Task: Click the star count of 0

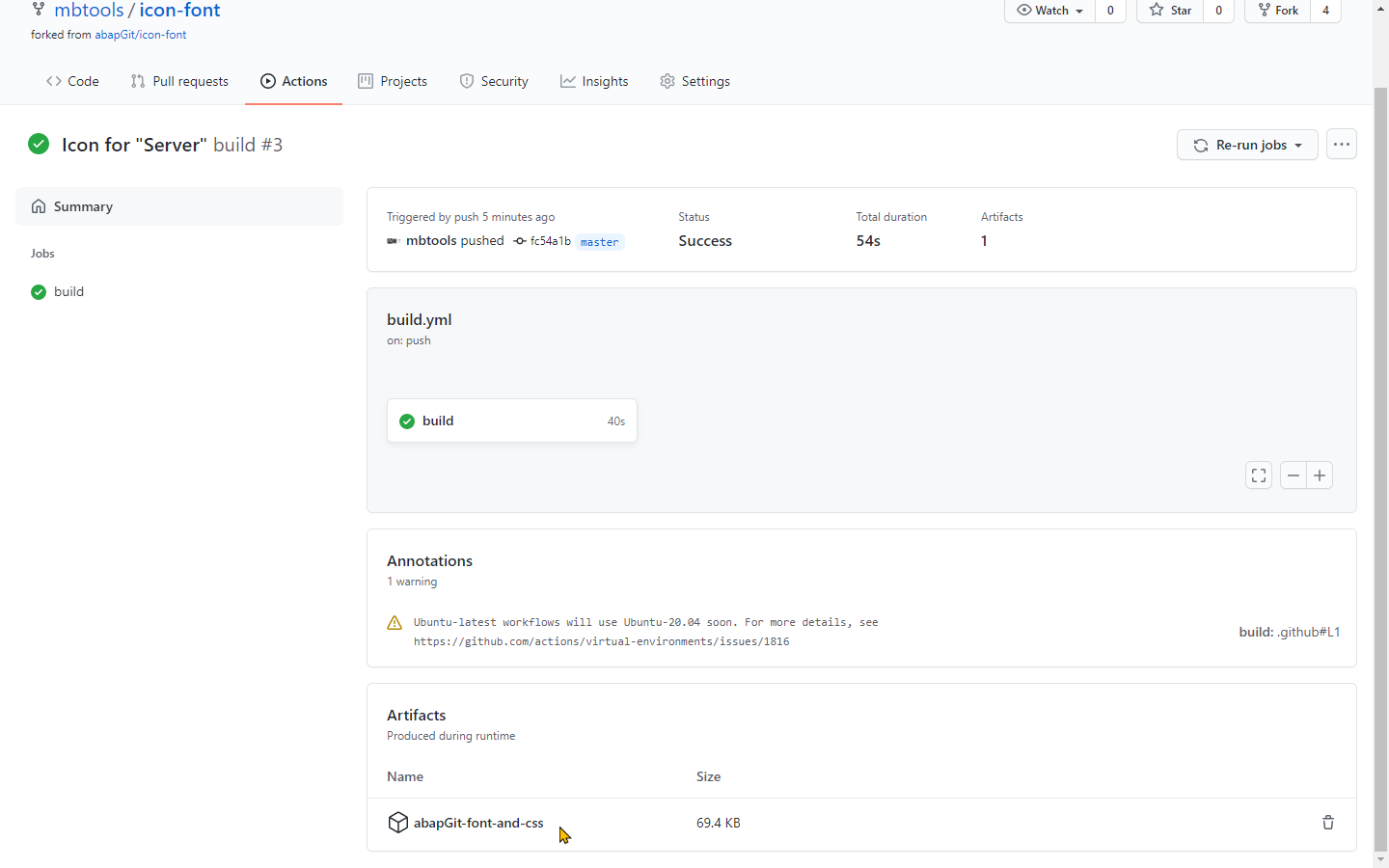Action: point(1218,11)
